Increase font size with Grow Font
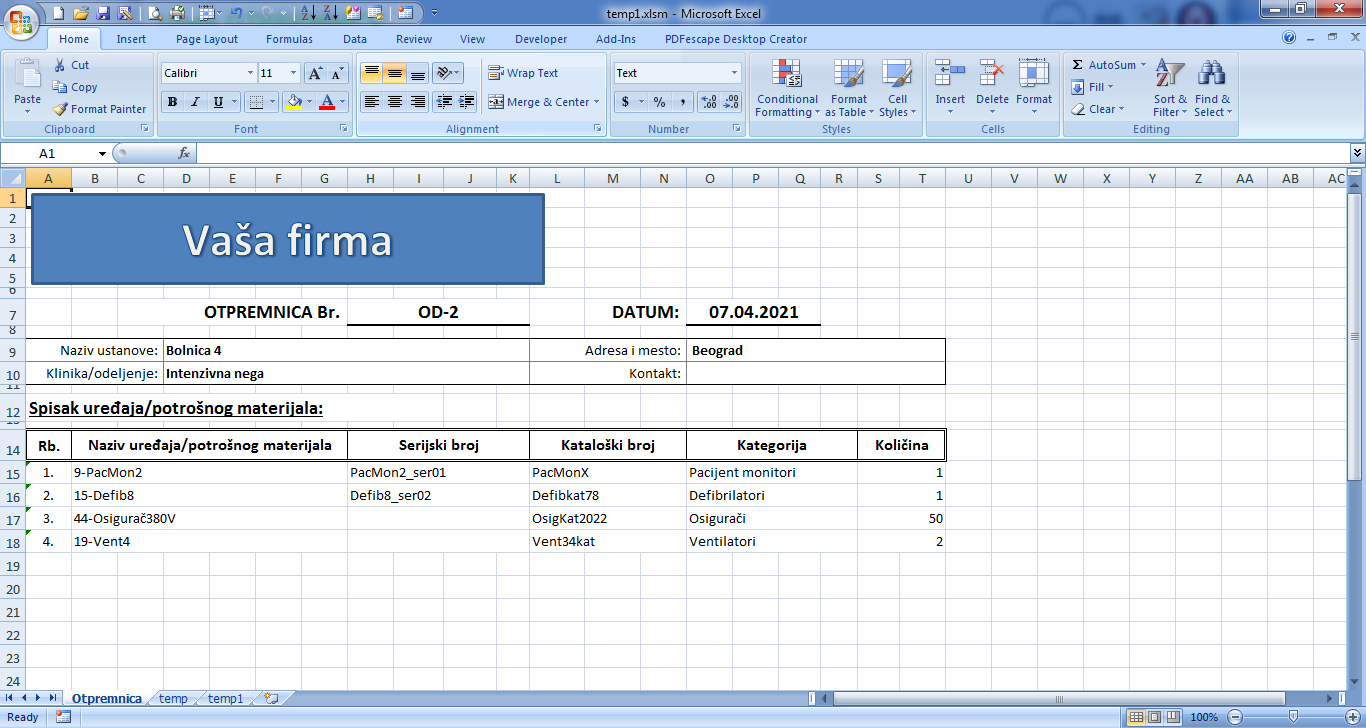The width and height of the screenshot is (1366, 728). pyautogui.click(x=315, y=73)
